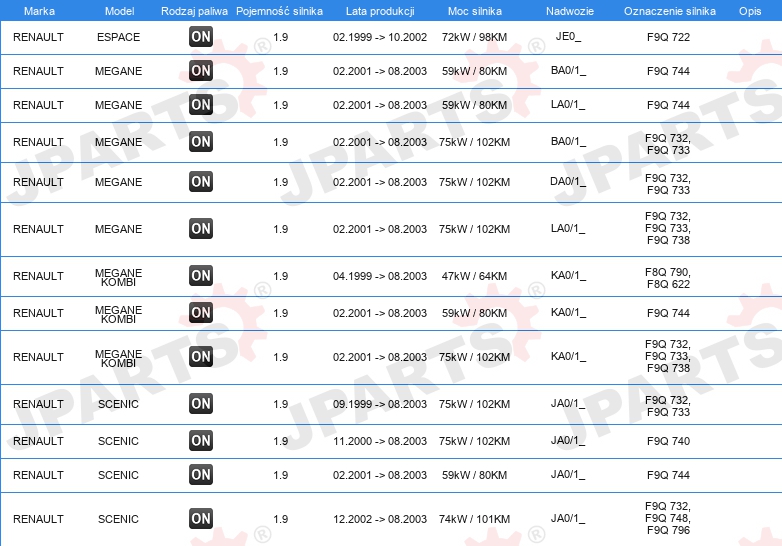Viewport: 782px width, 546px height.
Task: Click the ON icon for MEGANE KOMBI 59kW
Action: pyautogui.click(x=201, y=312)
